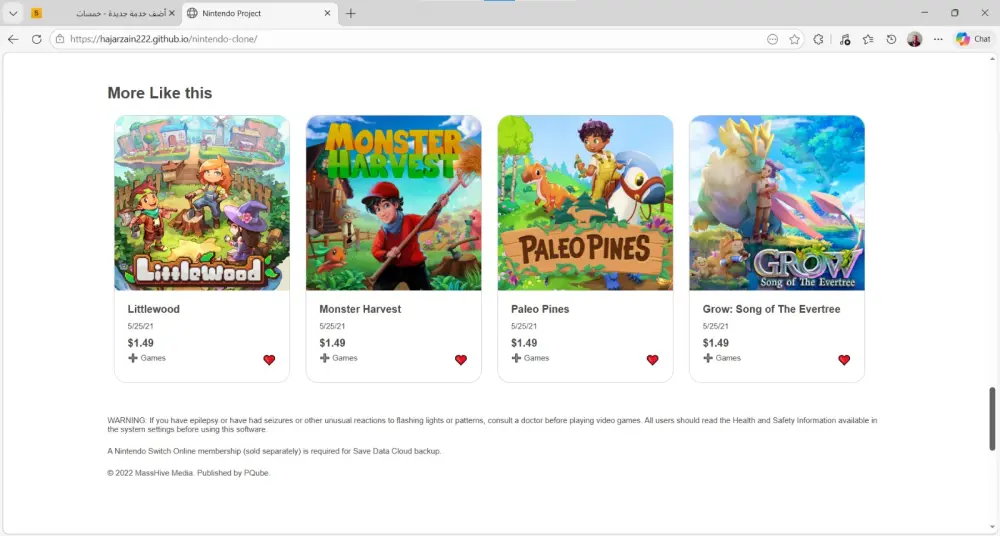This screenshot has height=536, width=1000.
Task: Click the $1.49 price on Paleo Pines card
Action: click(524, 343)
